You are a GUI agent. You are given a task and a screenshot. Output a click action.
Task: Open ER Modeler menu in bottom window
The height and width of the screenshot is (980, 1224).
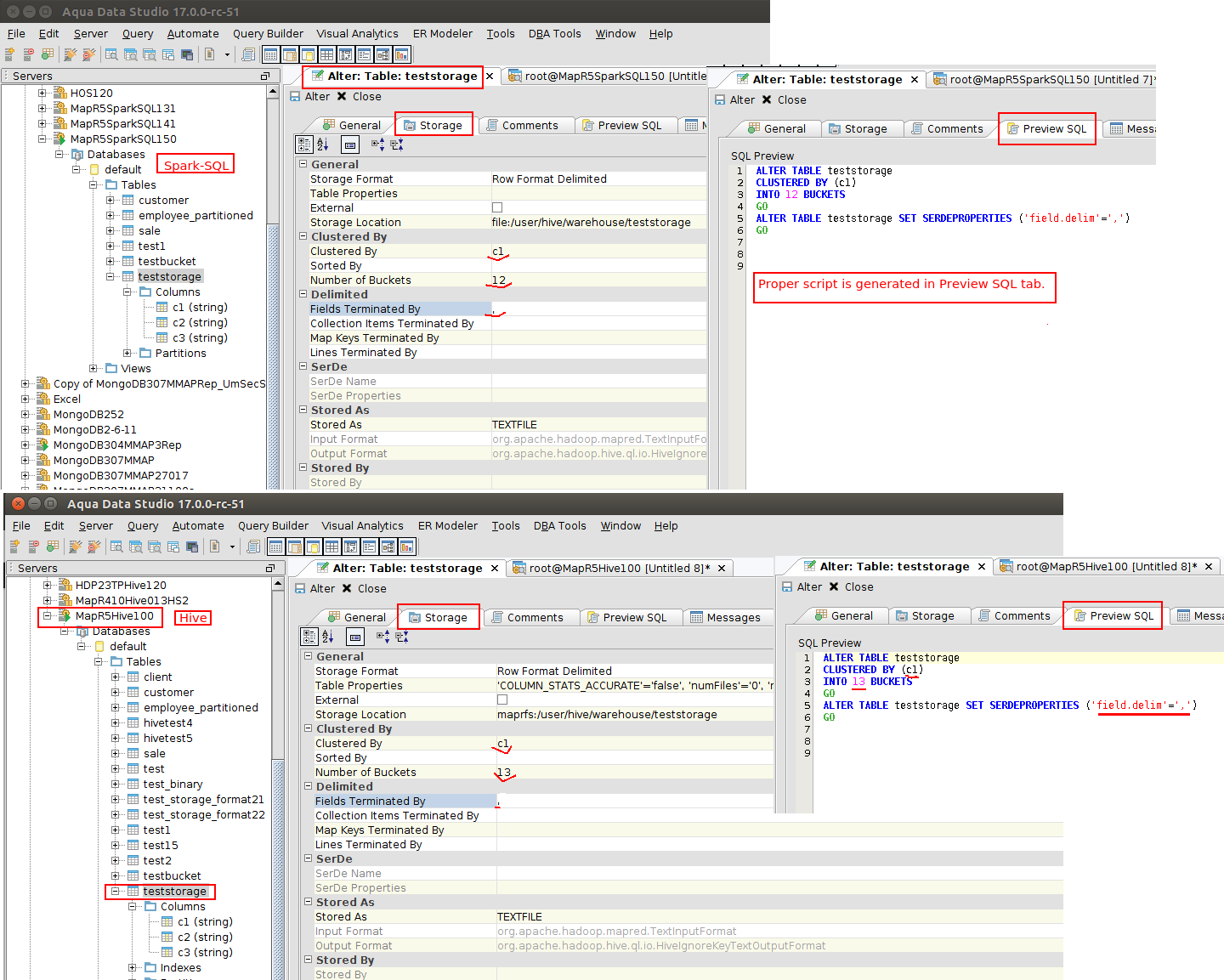[x=448, y=526]
